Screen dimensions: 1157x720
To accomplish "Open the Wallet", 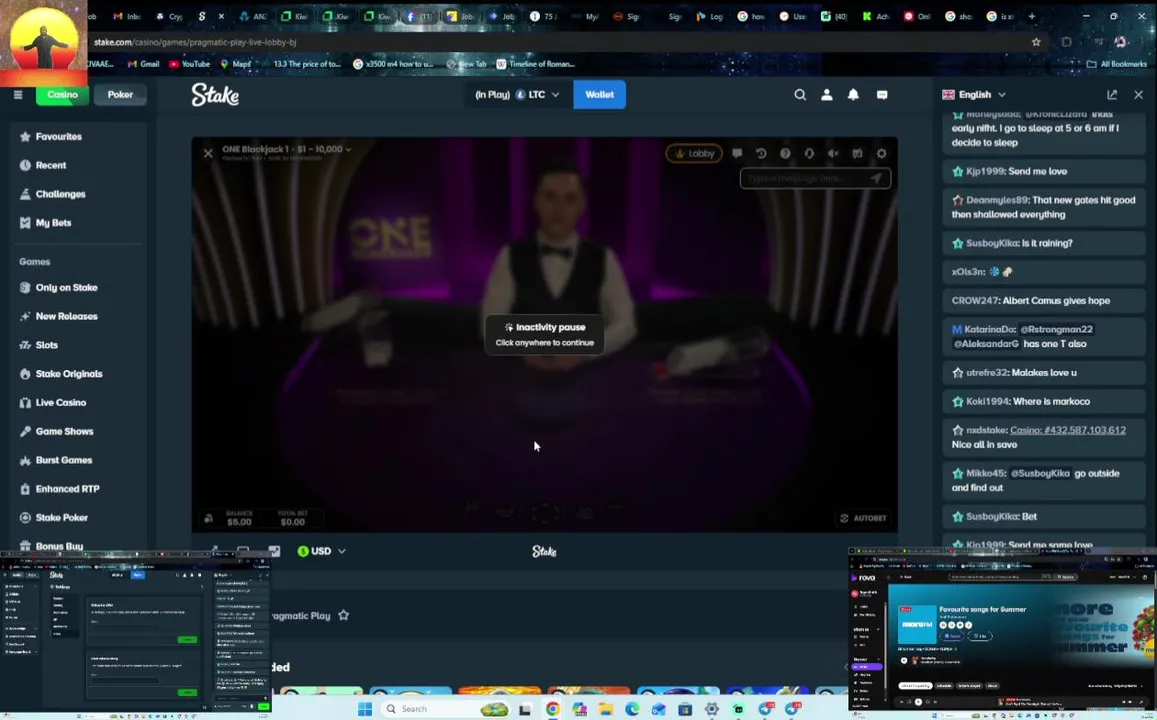I will pyautogui.click(x=599, y=94).
